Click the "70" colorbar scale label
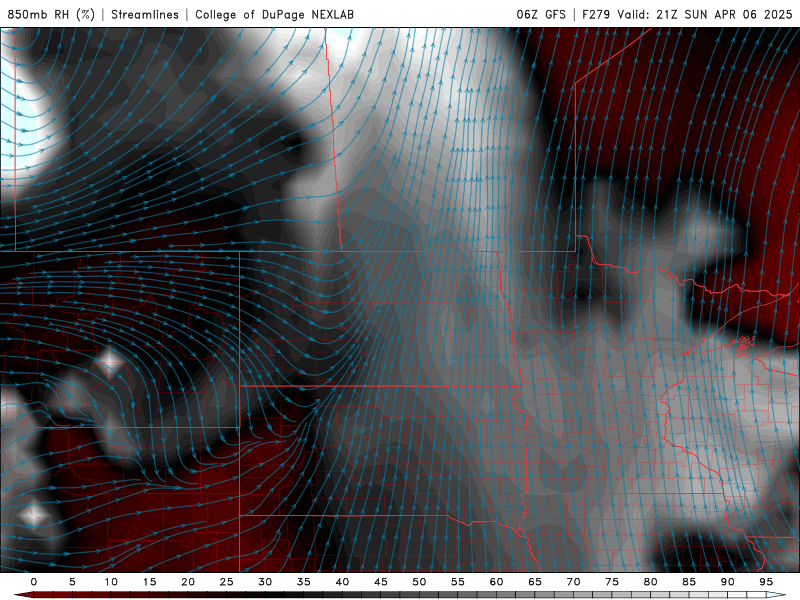 coord(573,582)
